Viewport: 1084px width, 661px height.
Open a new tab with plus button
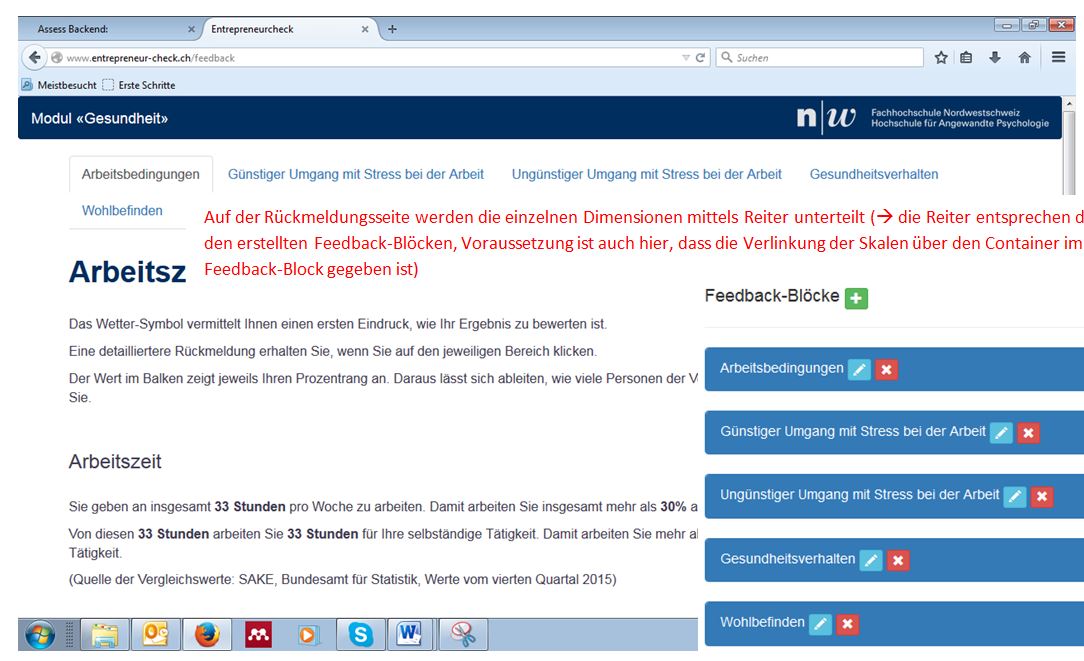(x=392, y=29)
